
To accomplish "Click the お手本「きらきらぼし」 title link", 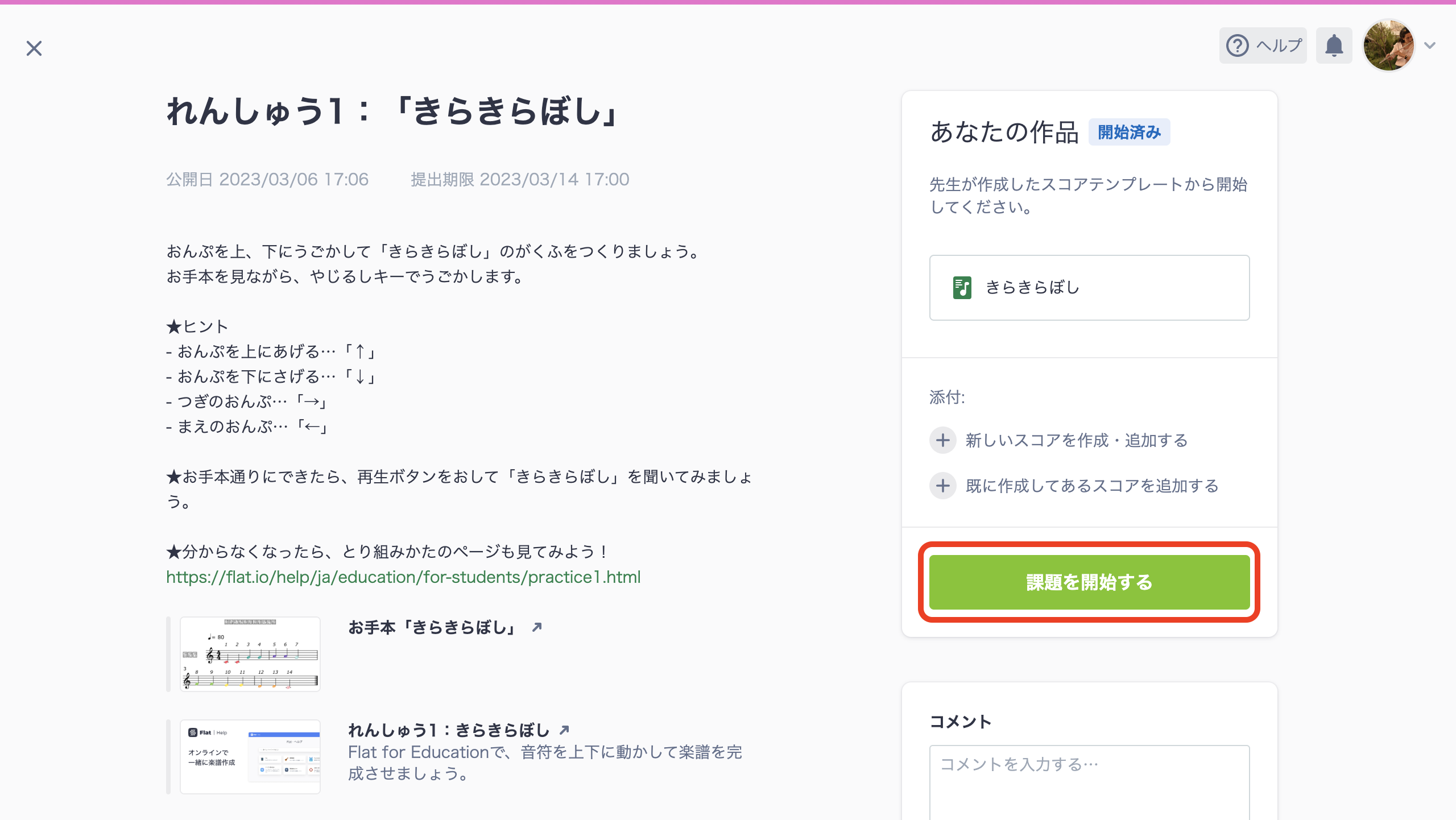I will pos(432,627).
